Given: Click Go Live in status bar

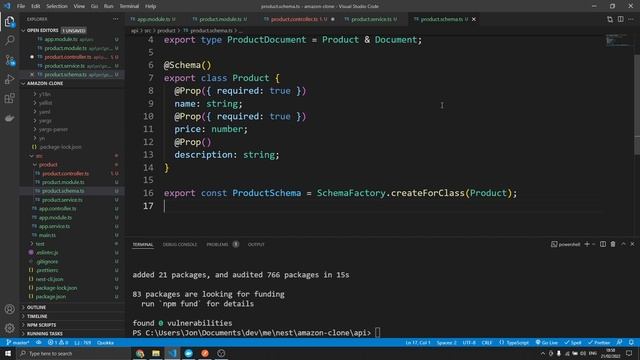Looking at the screenshot, I should (547, 342).
